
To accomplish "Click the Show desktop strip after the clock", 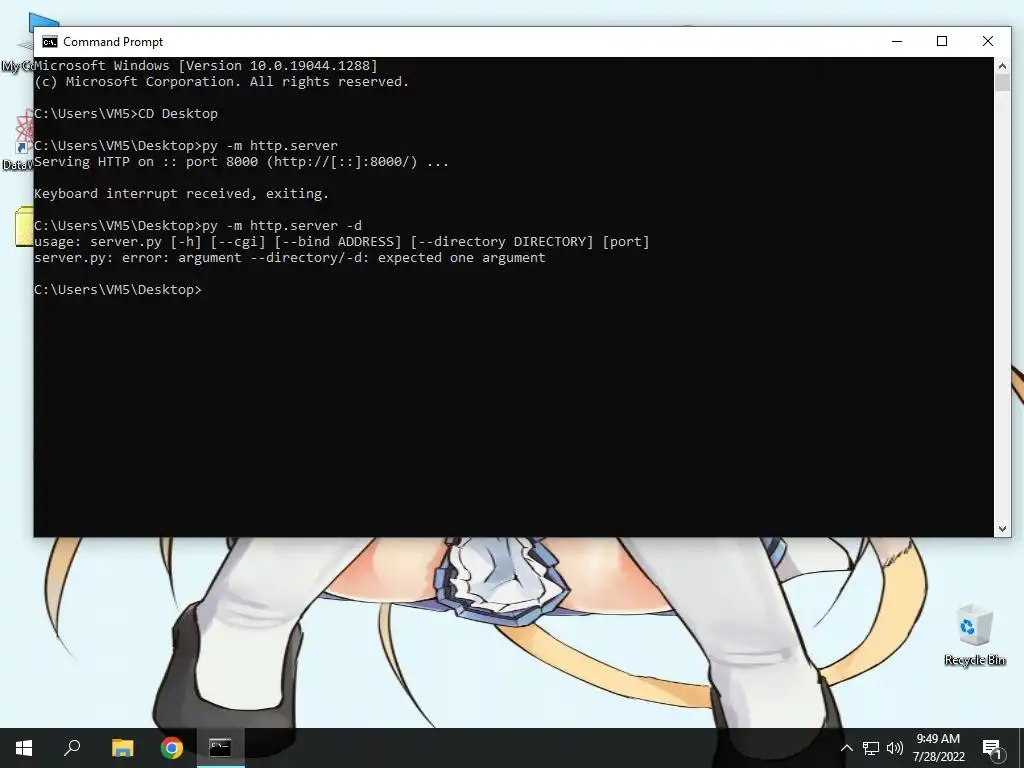I will pos(1021,748).
